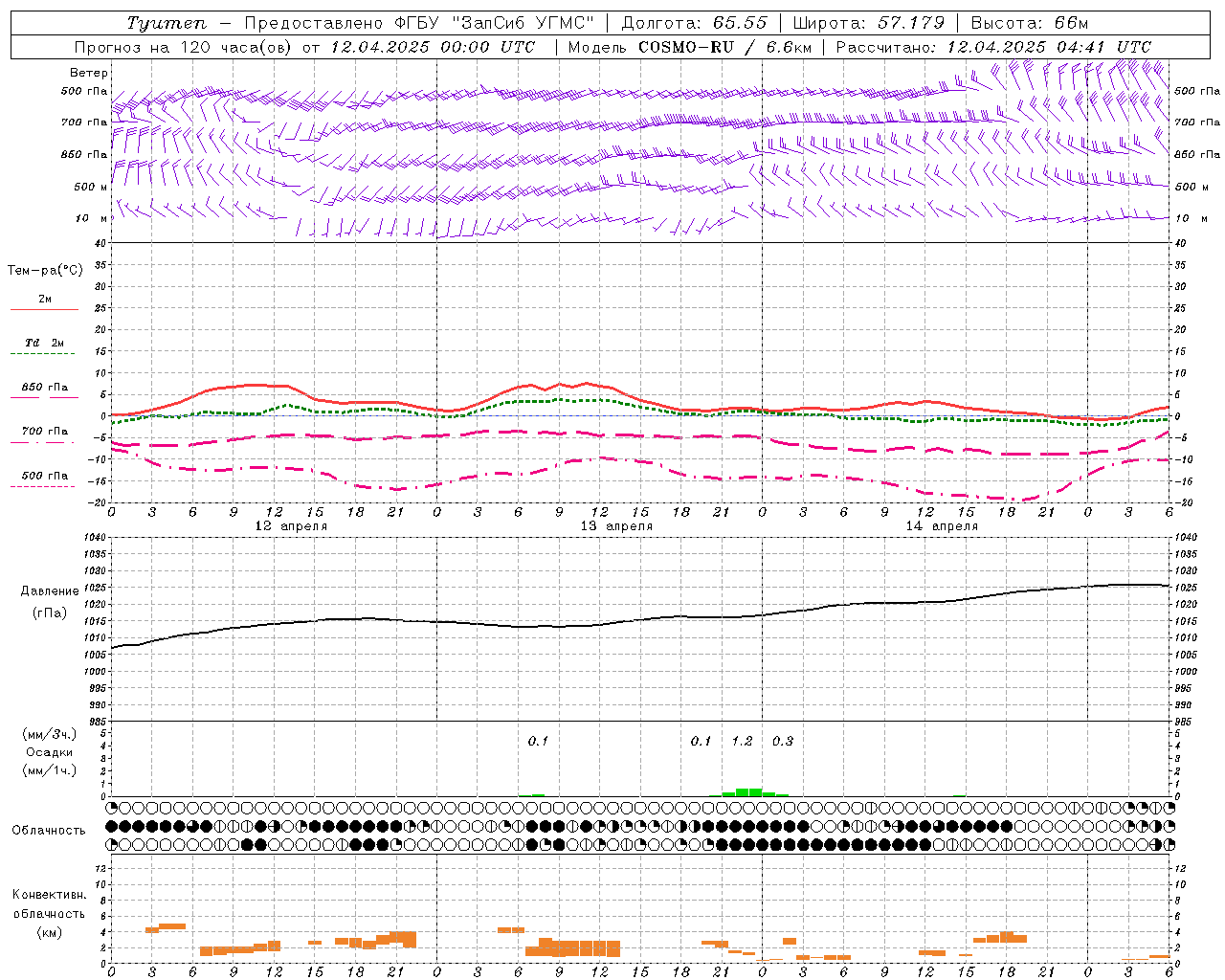This screenshot has width=1225, height=980.
Task: Click the left 500 м wind level label
Action: click(x=91, y=187)
